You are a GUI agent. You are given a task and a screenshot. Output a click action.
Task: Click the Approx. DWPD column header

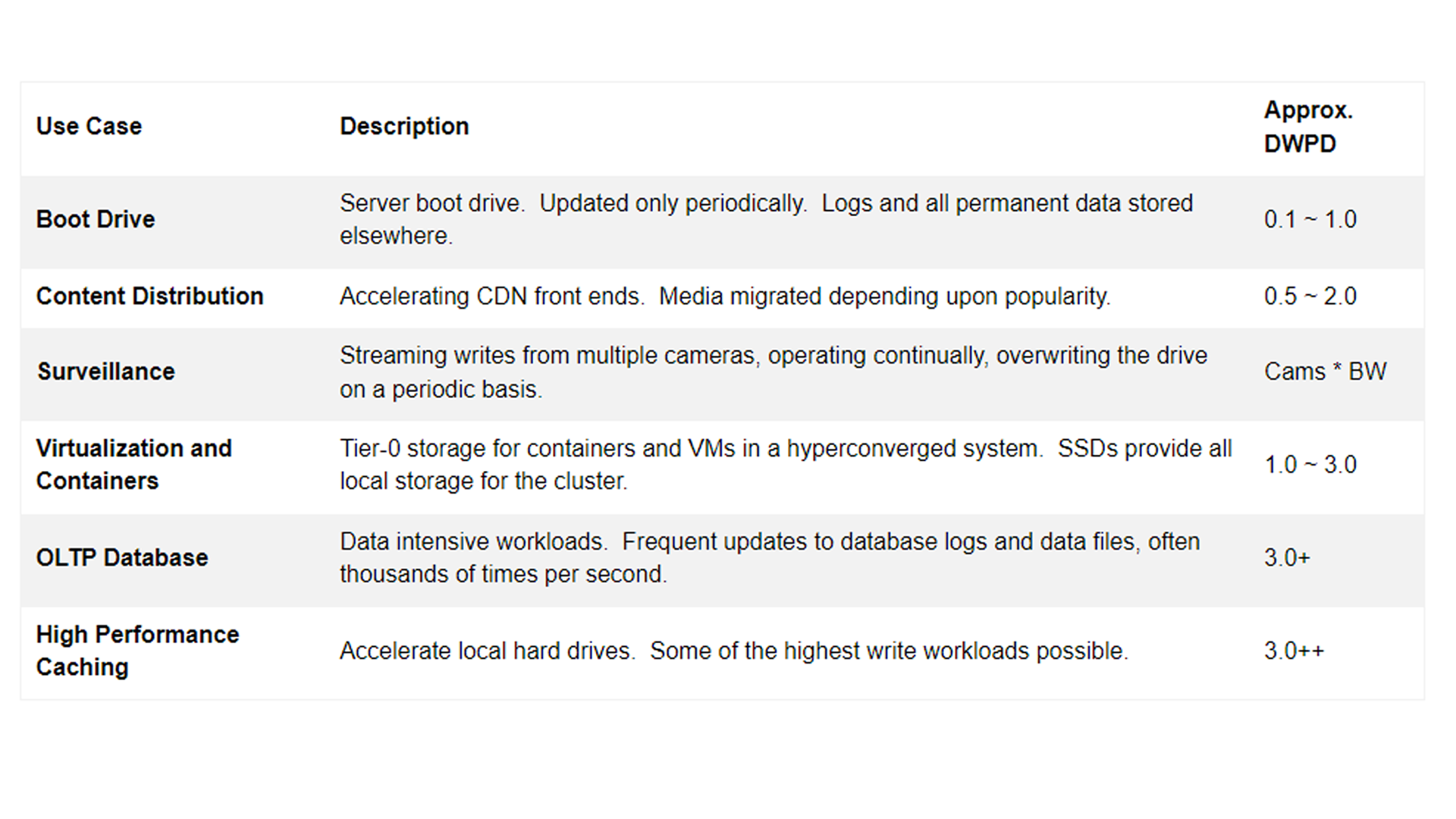coord(1307,127)
